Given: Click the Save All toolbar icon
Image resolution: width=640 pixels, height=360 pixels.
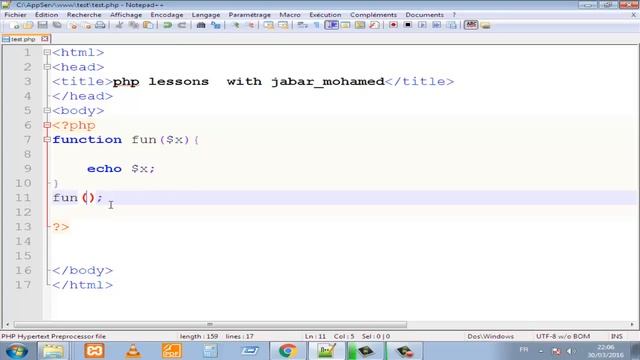Looking at the screenshot, I should click(57, 25).
